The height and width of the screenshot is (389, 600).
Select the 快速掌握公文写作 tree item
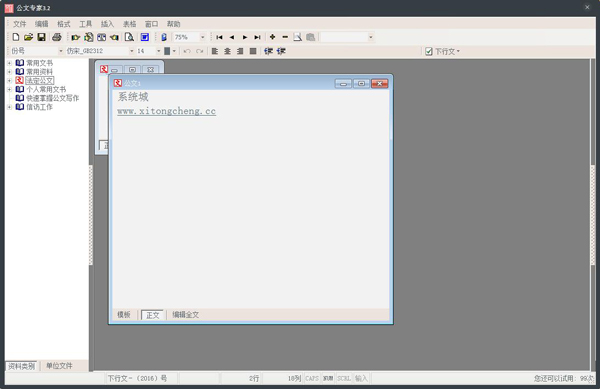click(52, 98)
